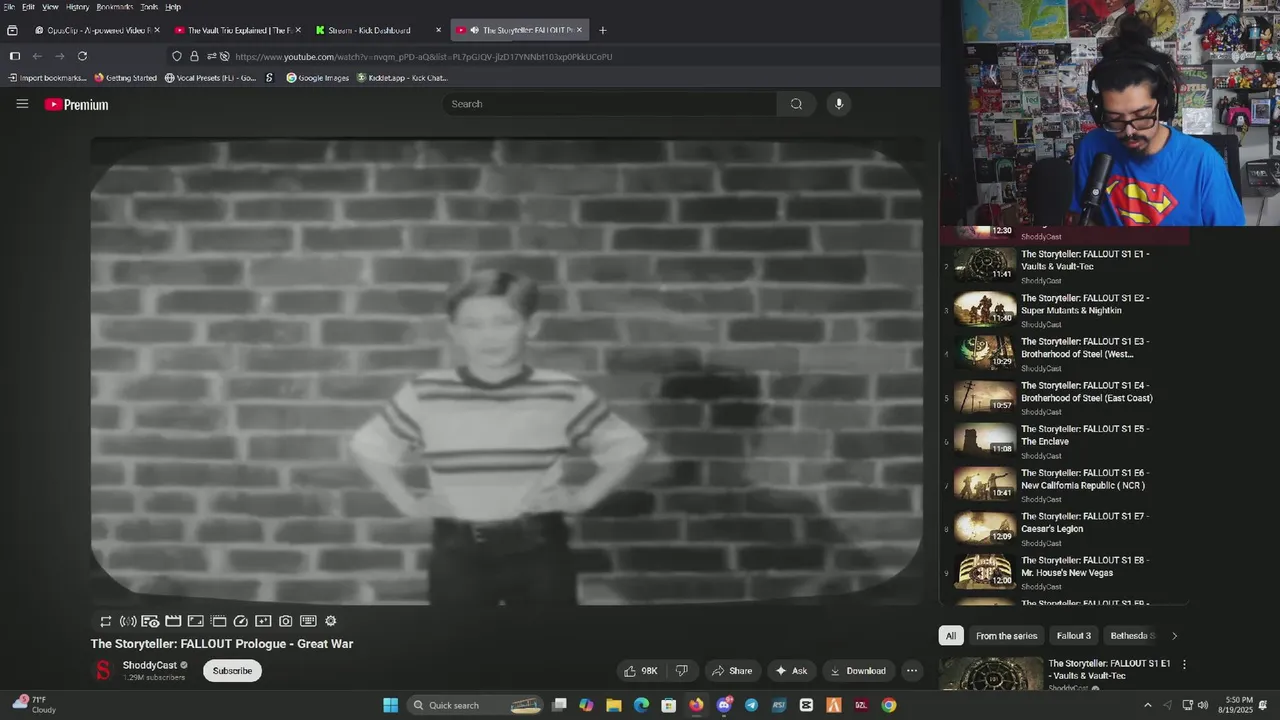Open the enhancer settings gear icon
1280x720 pixels.
pyautogui.click(x=331, y=621)
